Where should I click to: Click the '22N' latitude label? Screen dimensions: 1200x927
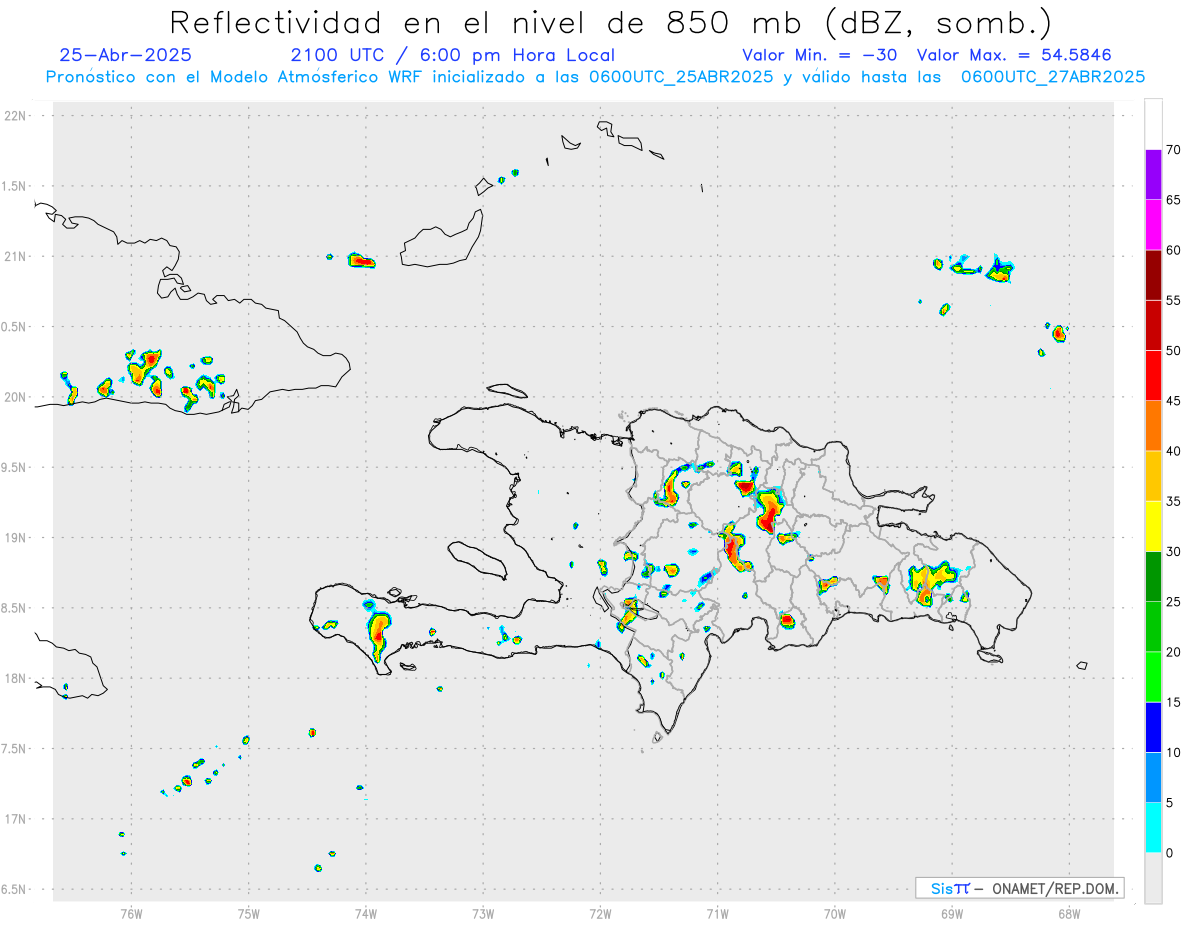point(17,116)
